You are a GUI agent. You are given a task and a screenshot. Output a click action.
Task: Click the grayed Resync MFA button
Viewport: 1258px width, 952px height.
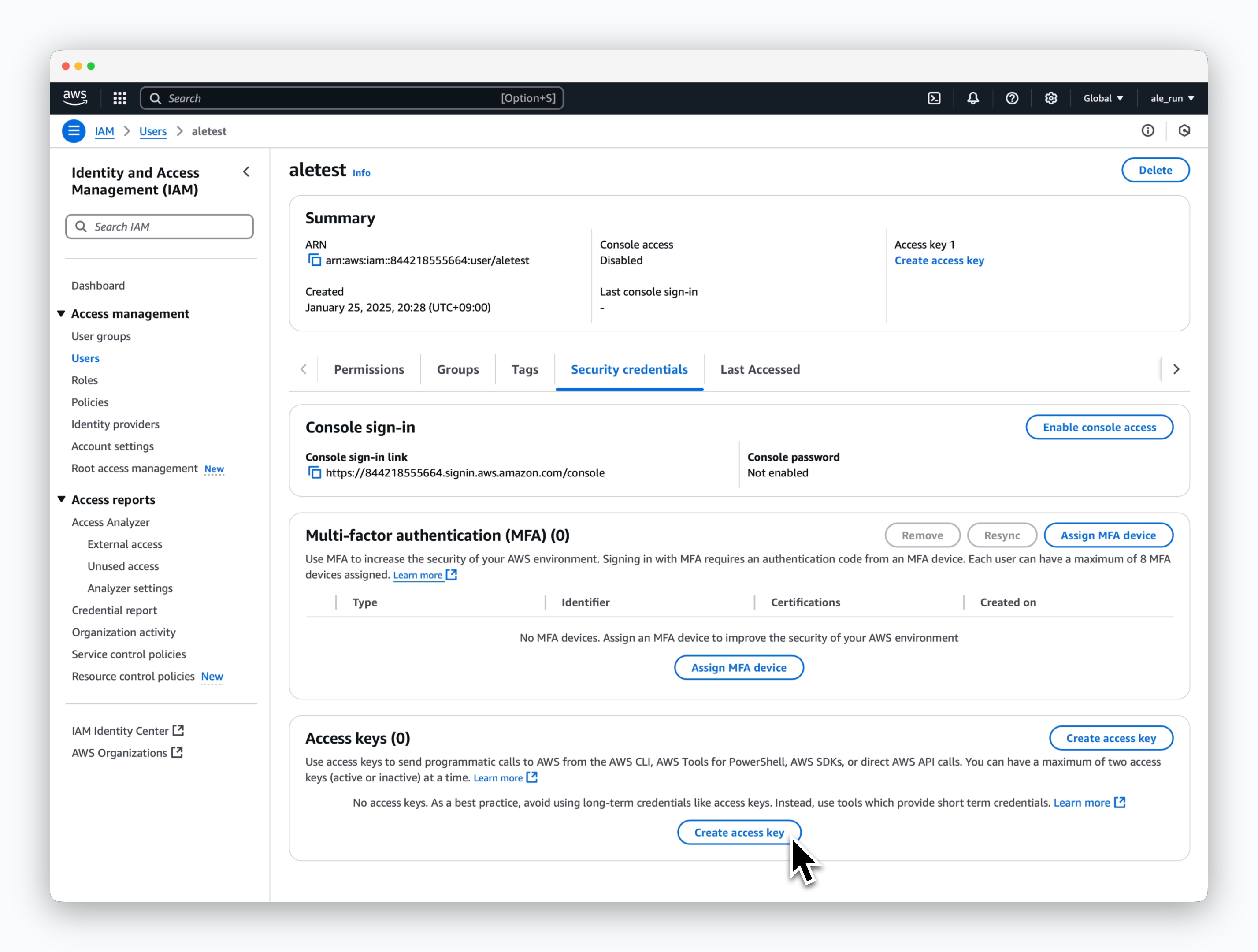point(1002,535)
